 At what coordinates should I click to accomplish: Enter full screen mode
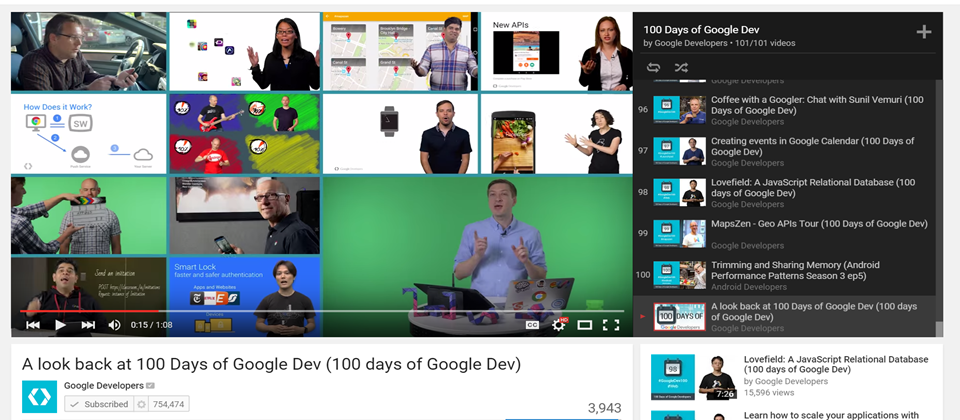[611, 325]
